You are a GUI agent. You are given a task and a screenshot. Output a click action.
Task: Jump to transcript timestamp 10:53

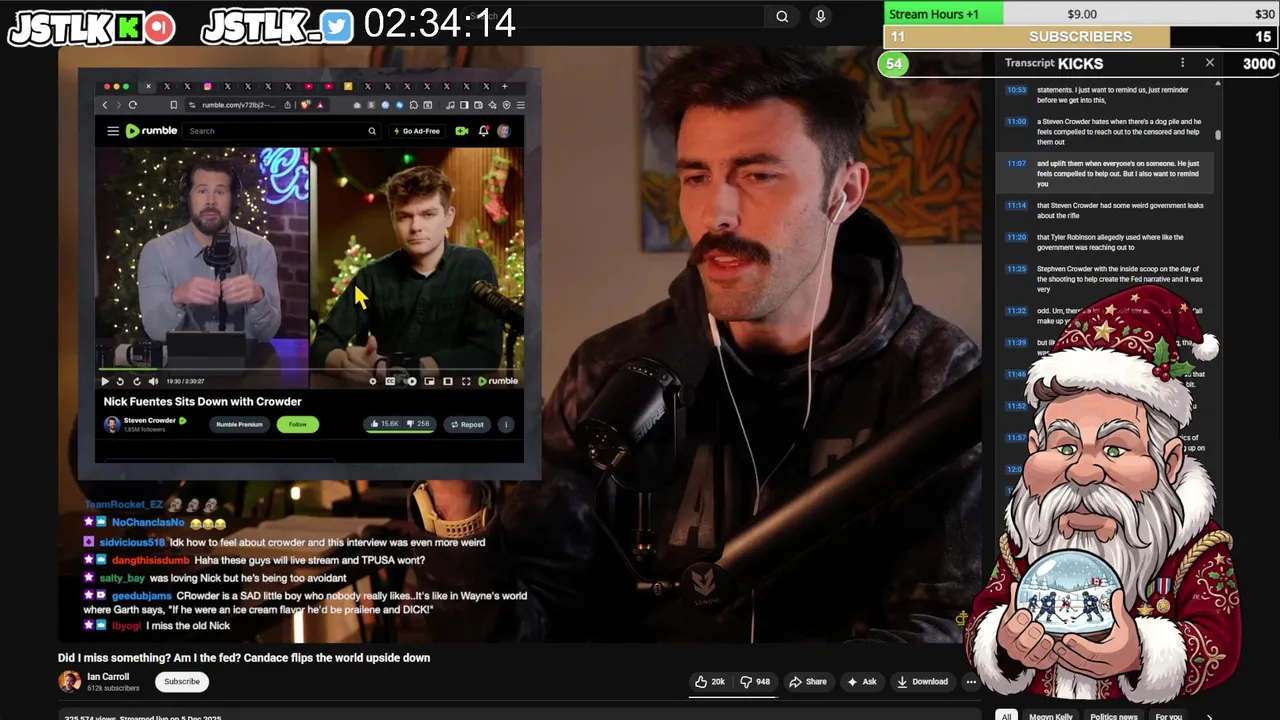(x=1016, y=90)
